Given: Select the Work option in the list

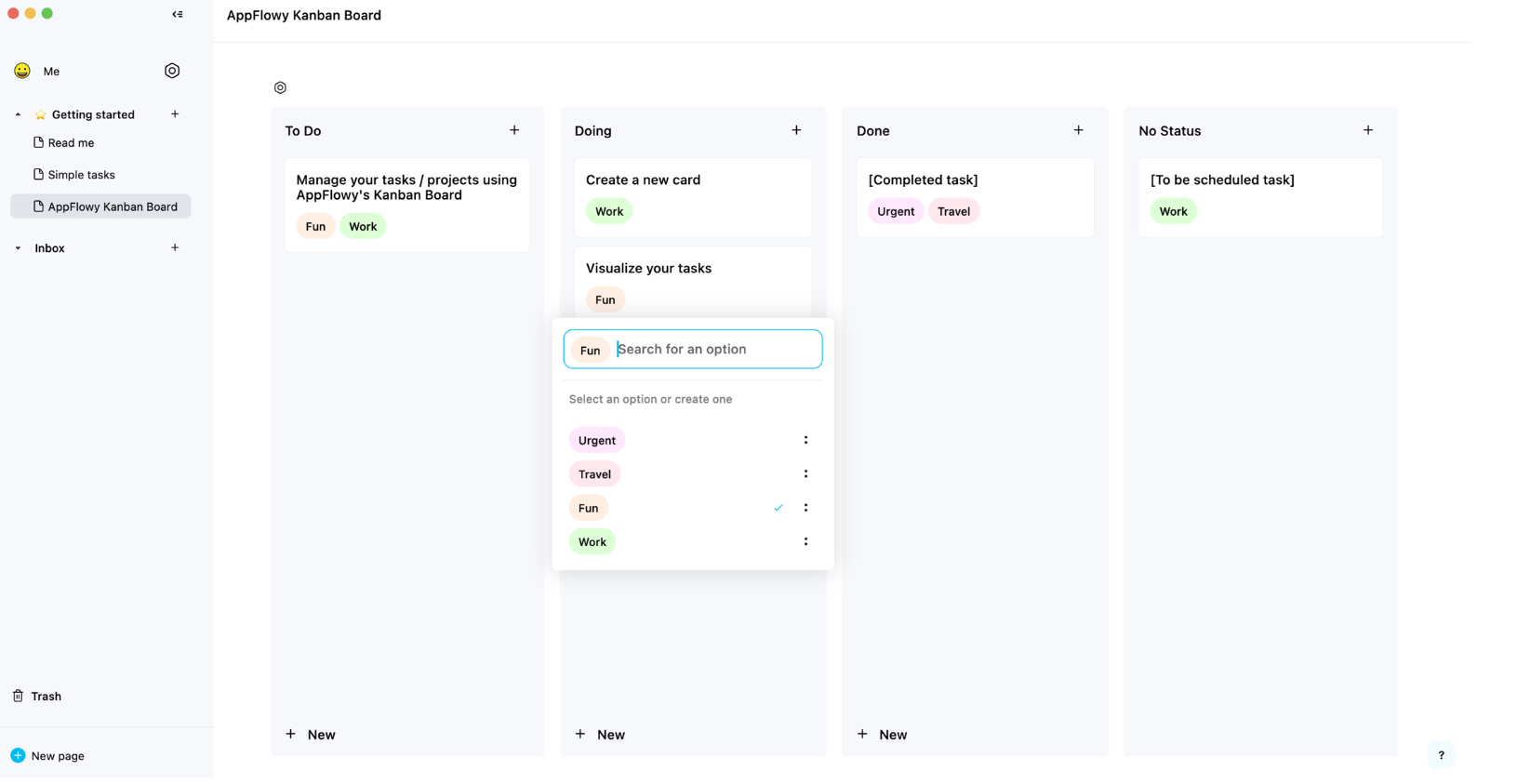Looking at the screenshot, I should [x=592, y=541].
